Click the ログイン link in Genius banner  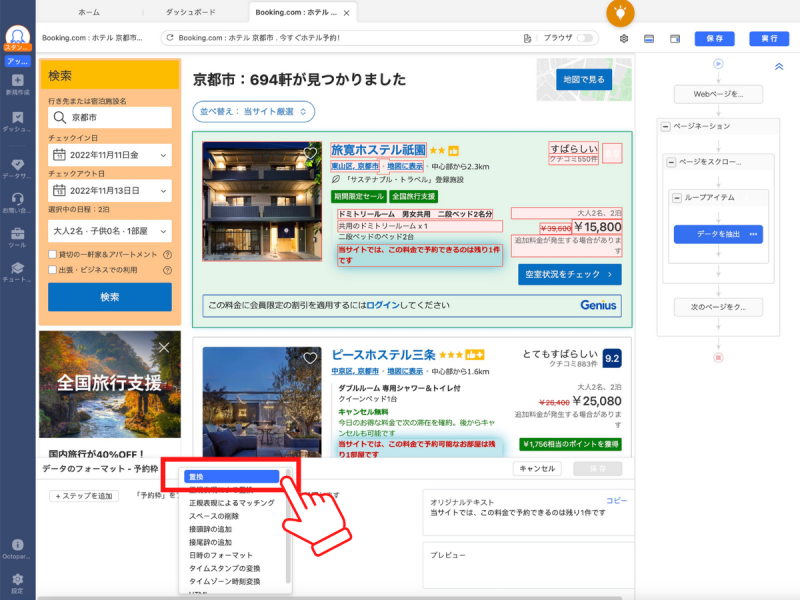(x=383, y=305)
